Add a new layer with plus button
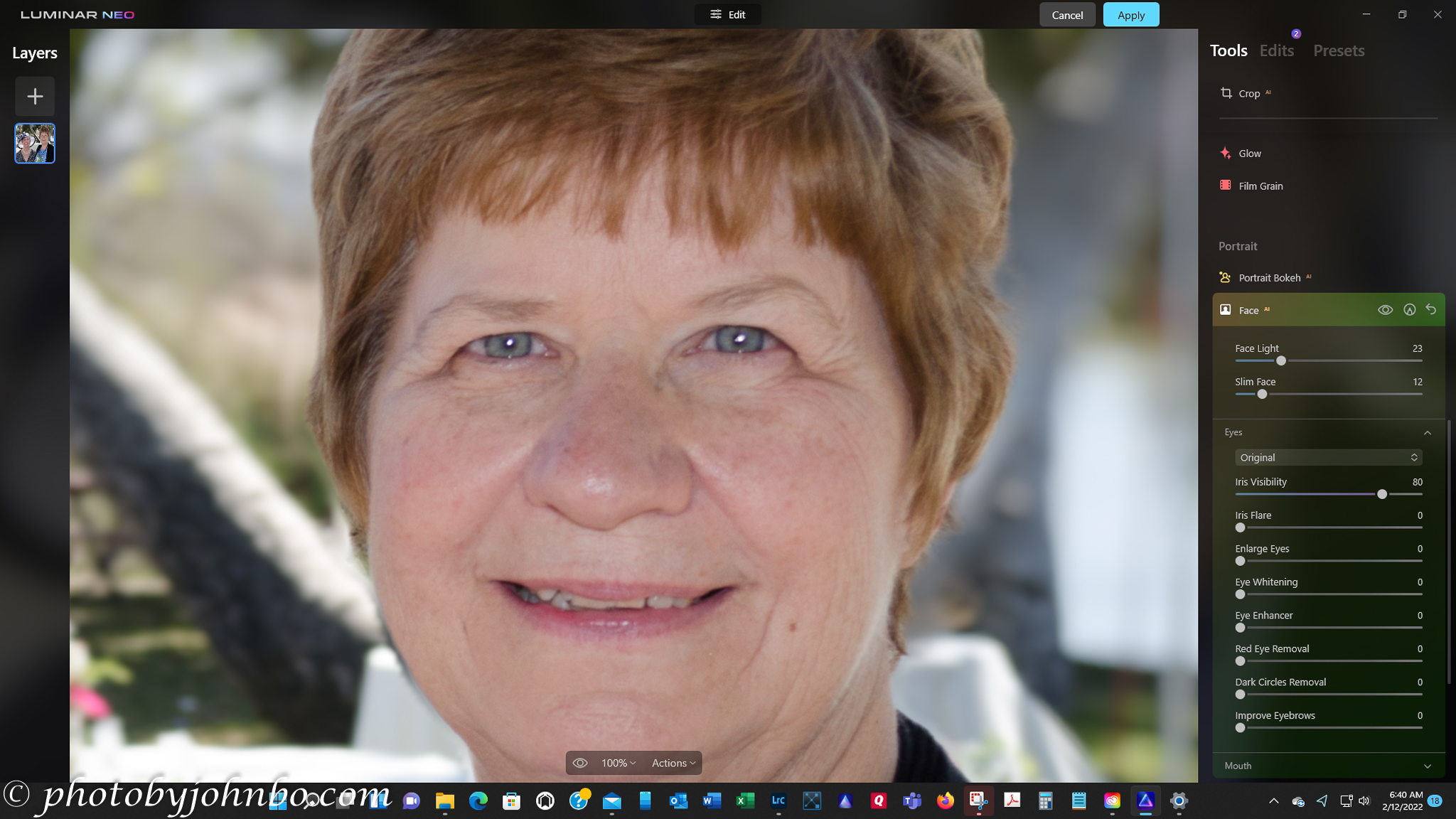The height and width of the screenshot is (819, 1456). click(x=35, y=97)
